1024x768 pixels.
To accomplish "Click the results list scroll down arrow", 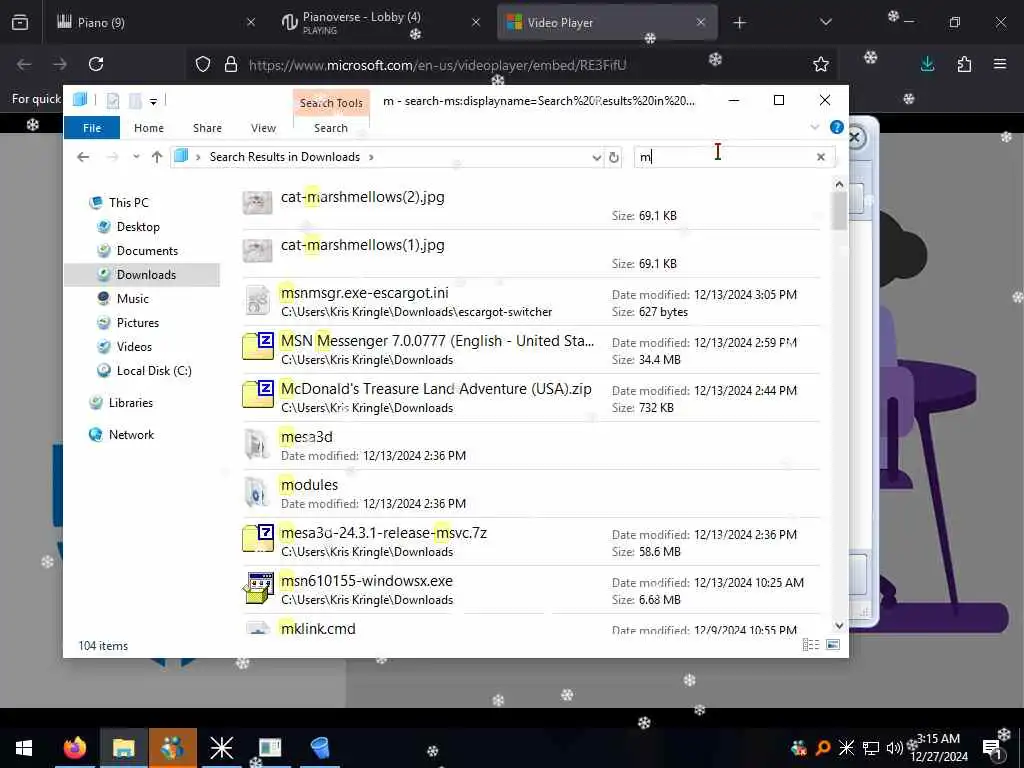I will point(839,626).
